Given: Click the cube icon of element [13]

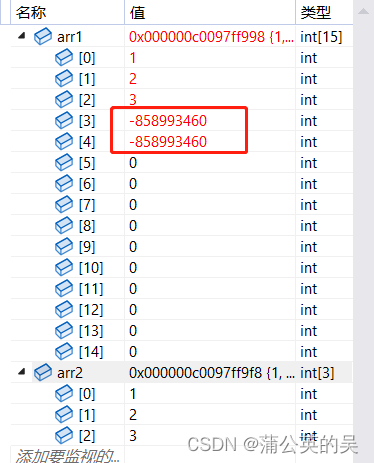Looking at the screenshot, I should point(64,330).
